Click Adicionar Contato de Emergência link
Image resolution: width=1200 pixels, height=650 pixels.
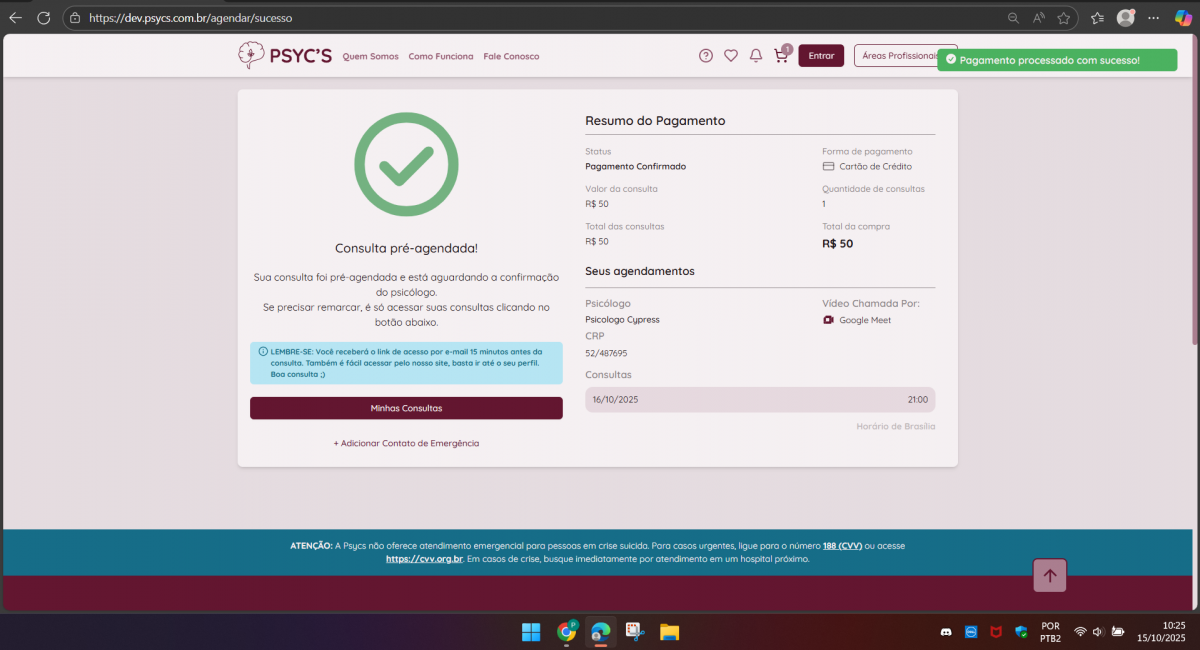(x=406, y=443)
